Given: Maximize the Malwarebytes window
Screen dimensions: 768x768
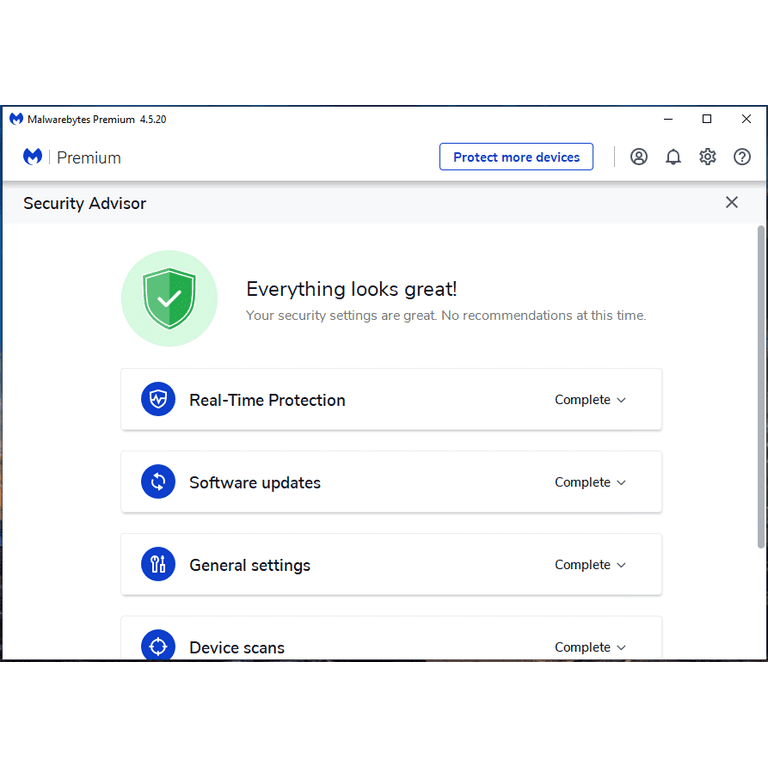Looking at the screenshot, I should (707, 119).
